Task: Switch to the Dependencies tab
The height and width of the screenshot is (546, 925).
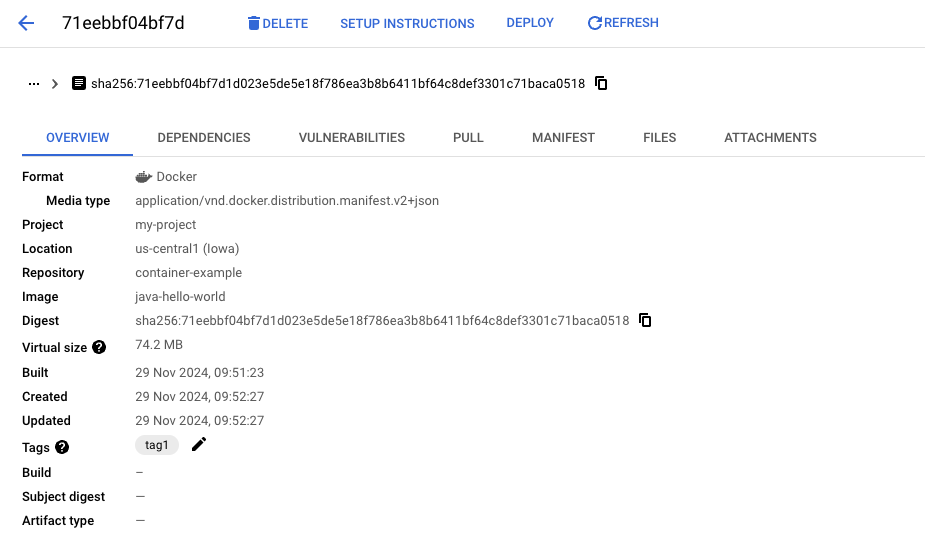Action: pos(204,138)
